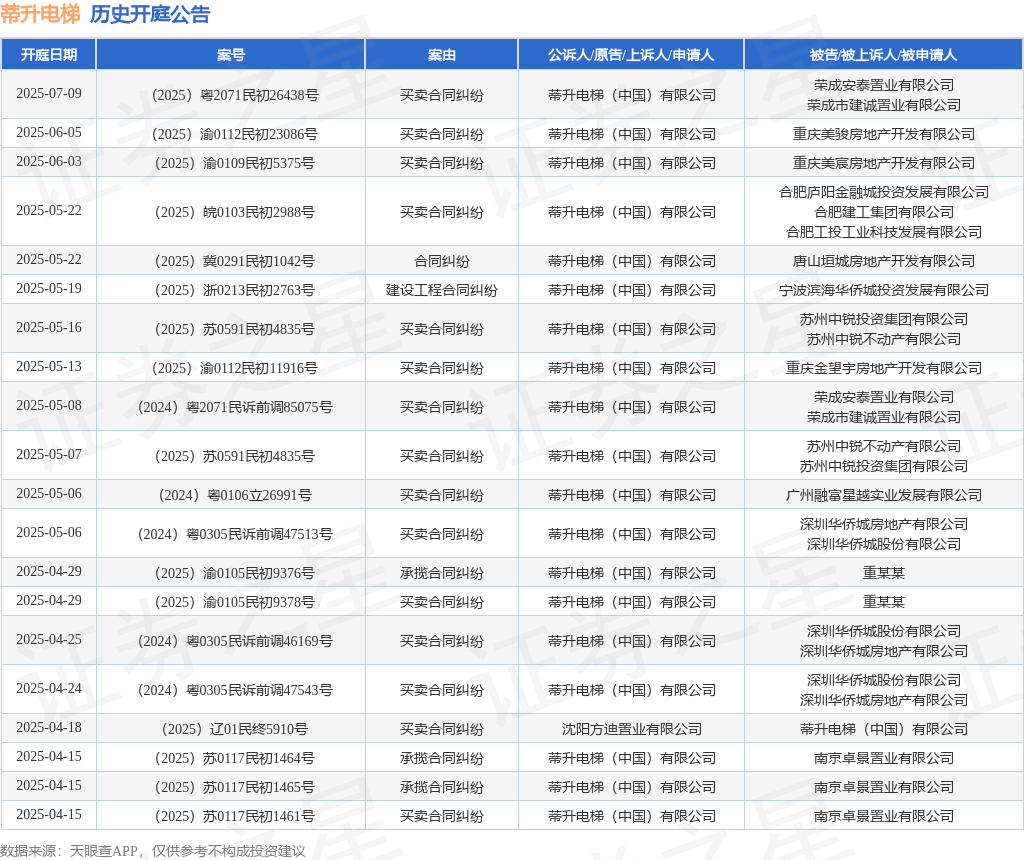Click case number (2025)辽01民终5910号

pos(234,729)
